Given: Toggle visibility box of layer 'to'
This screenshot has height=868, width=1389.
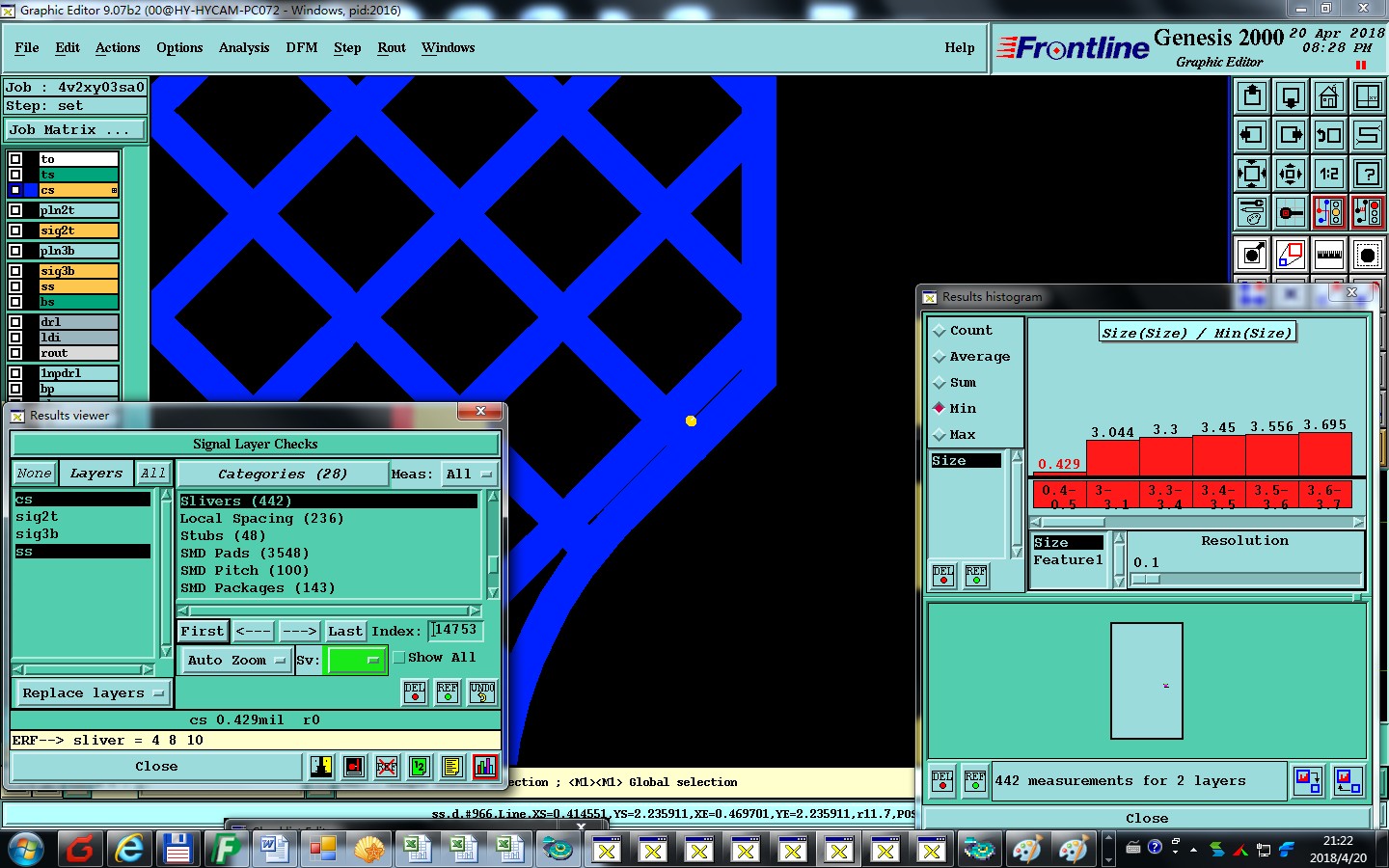Looking at the screenshot, I should 15,159.
